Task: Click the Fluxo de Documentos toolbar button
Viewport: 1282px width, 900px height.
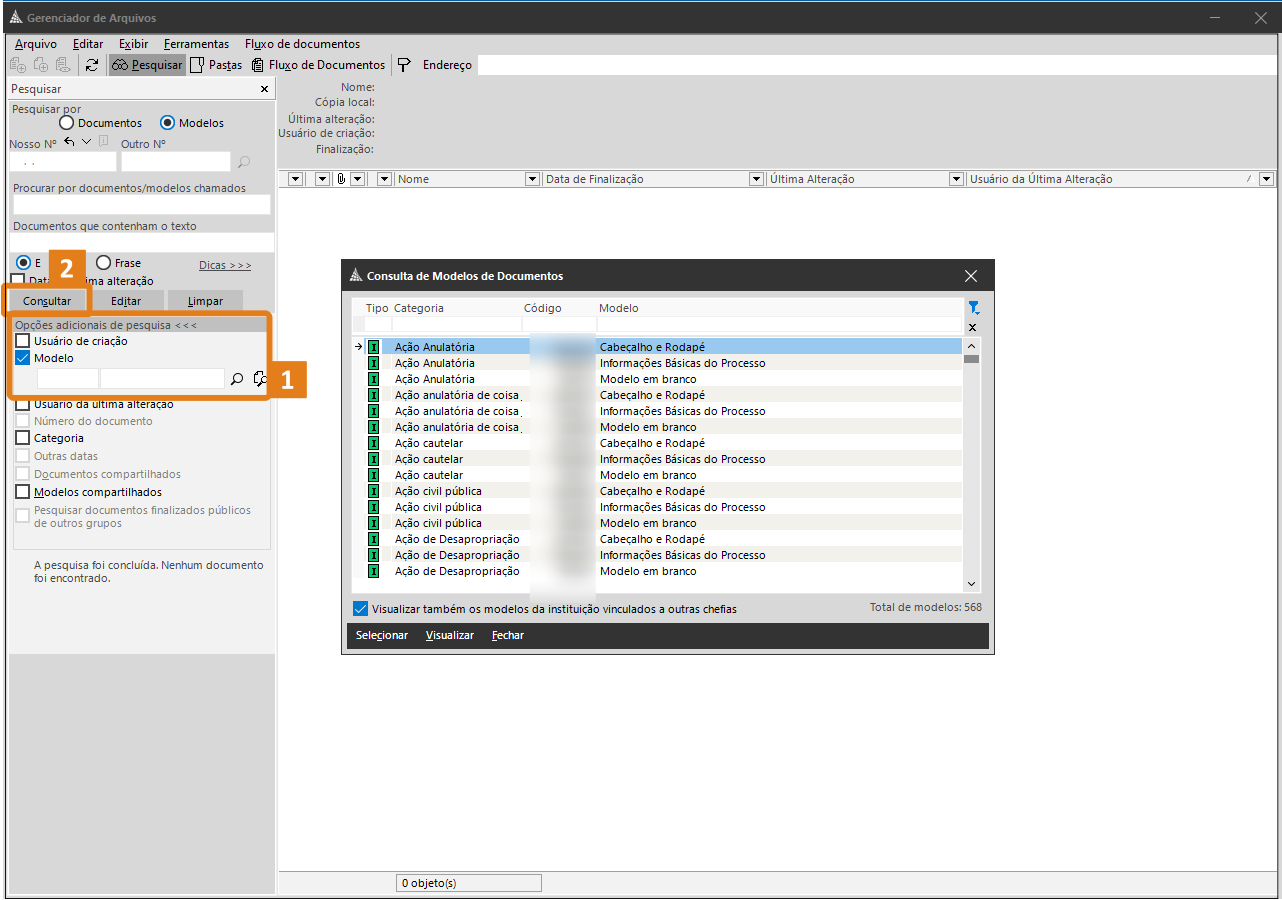Action: (x=318, y=65)
